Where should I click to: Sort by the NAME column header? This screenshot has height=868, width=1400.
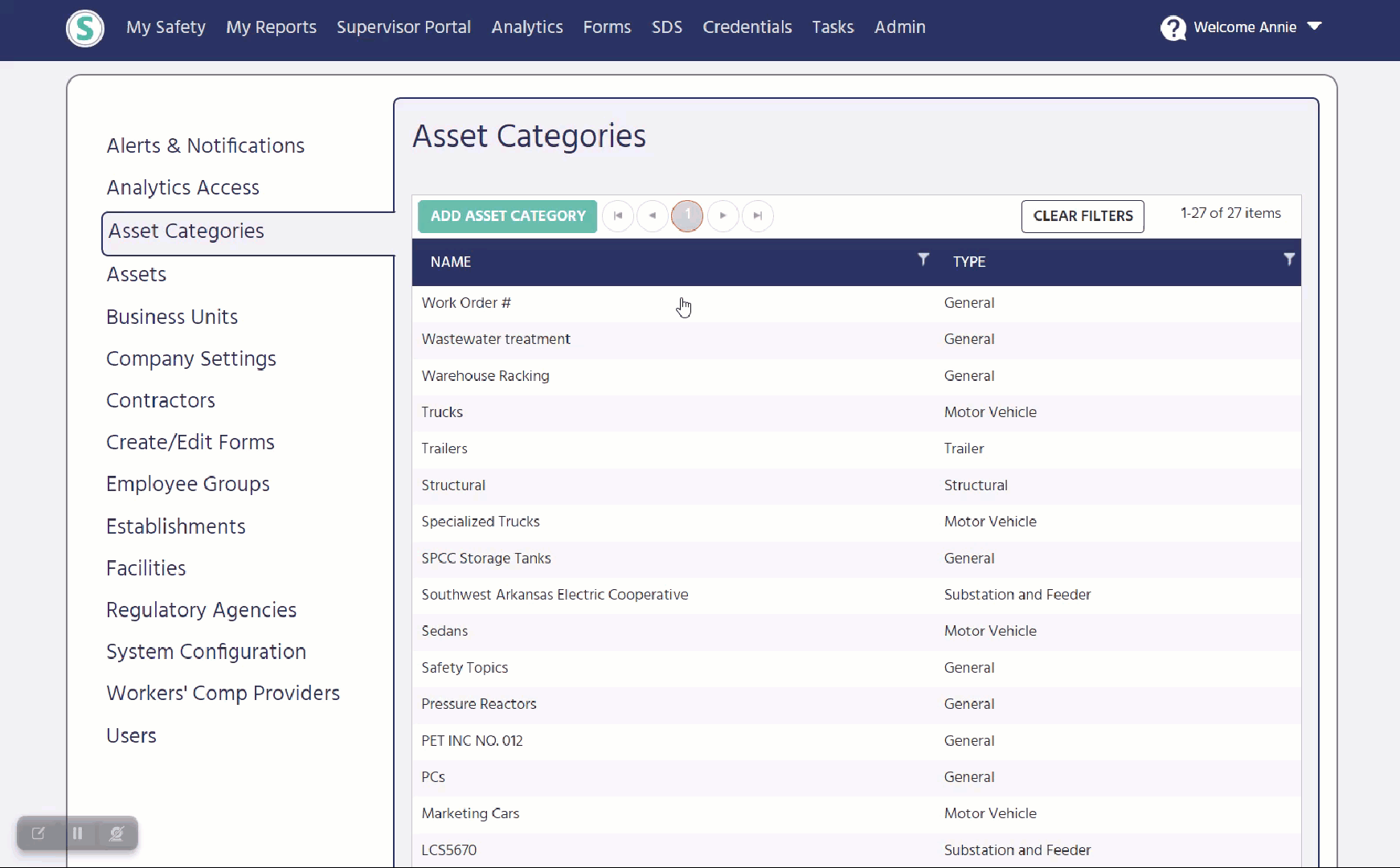(x=451, y=262)
